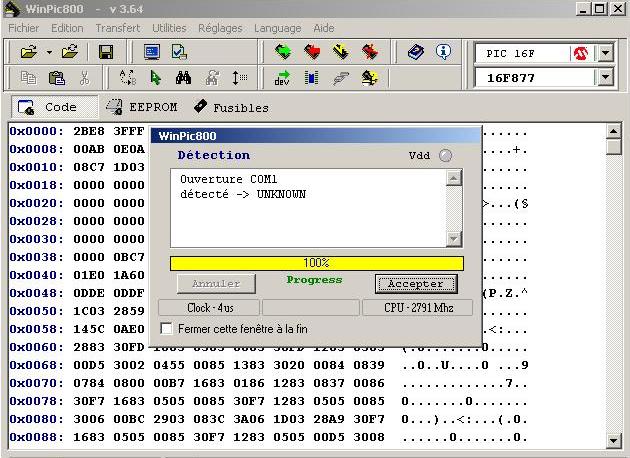Switch to the Code tab

click(x=54, y=107)
